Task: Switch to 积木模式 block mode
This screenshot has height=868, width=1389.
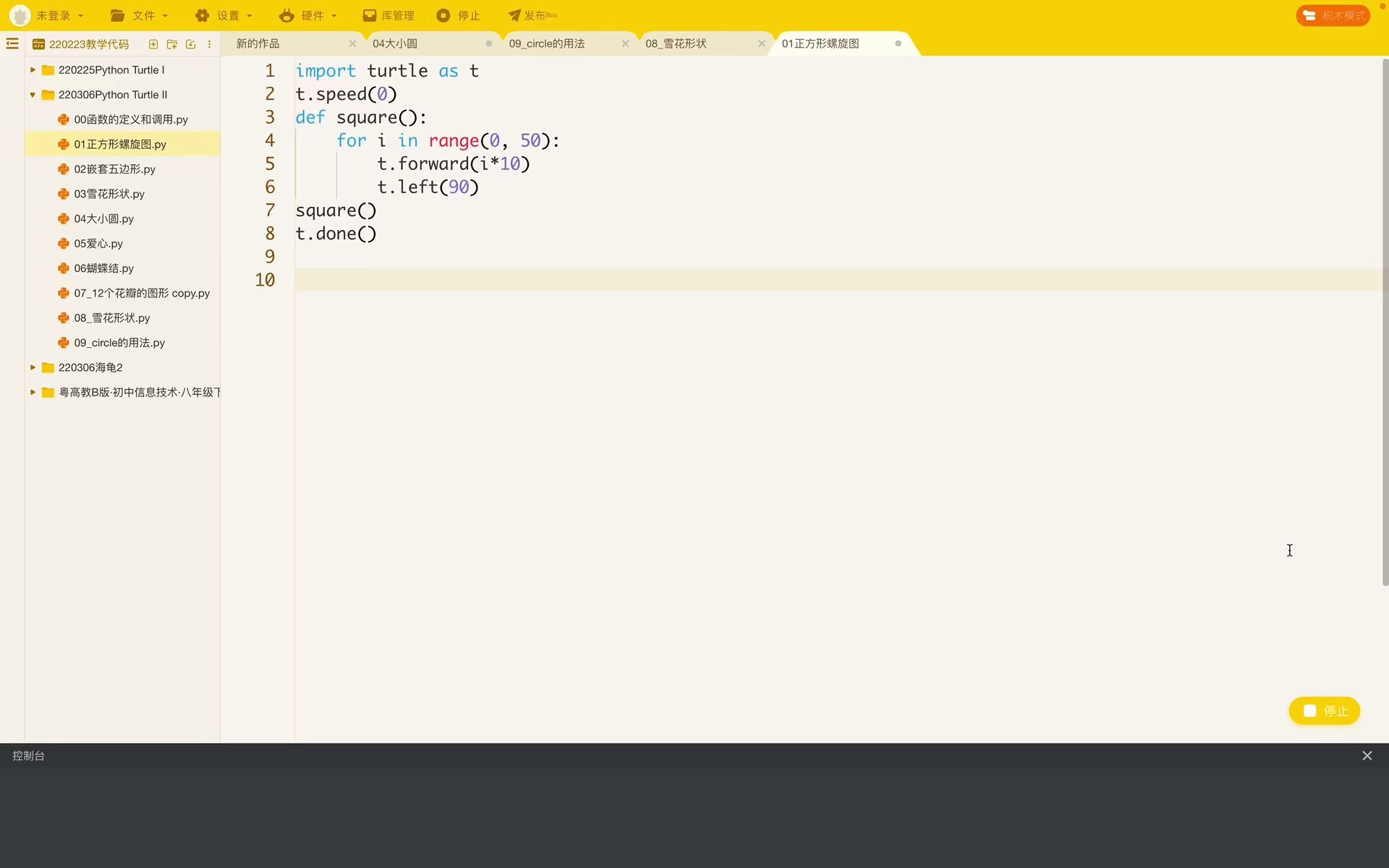Action: tap(1333, 15)
